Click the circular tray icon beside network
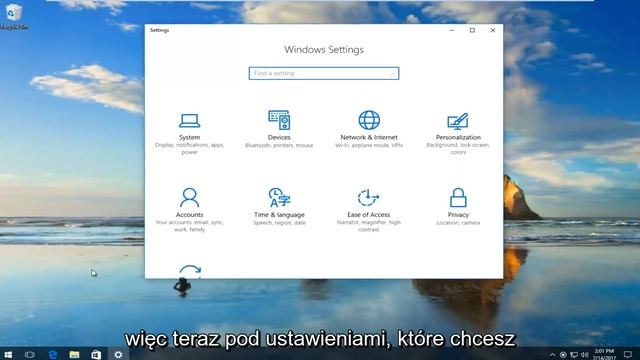Image resolution: width=640 pixels, height=360 pixels. (563, 355)
